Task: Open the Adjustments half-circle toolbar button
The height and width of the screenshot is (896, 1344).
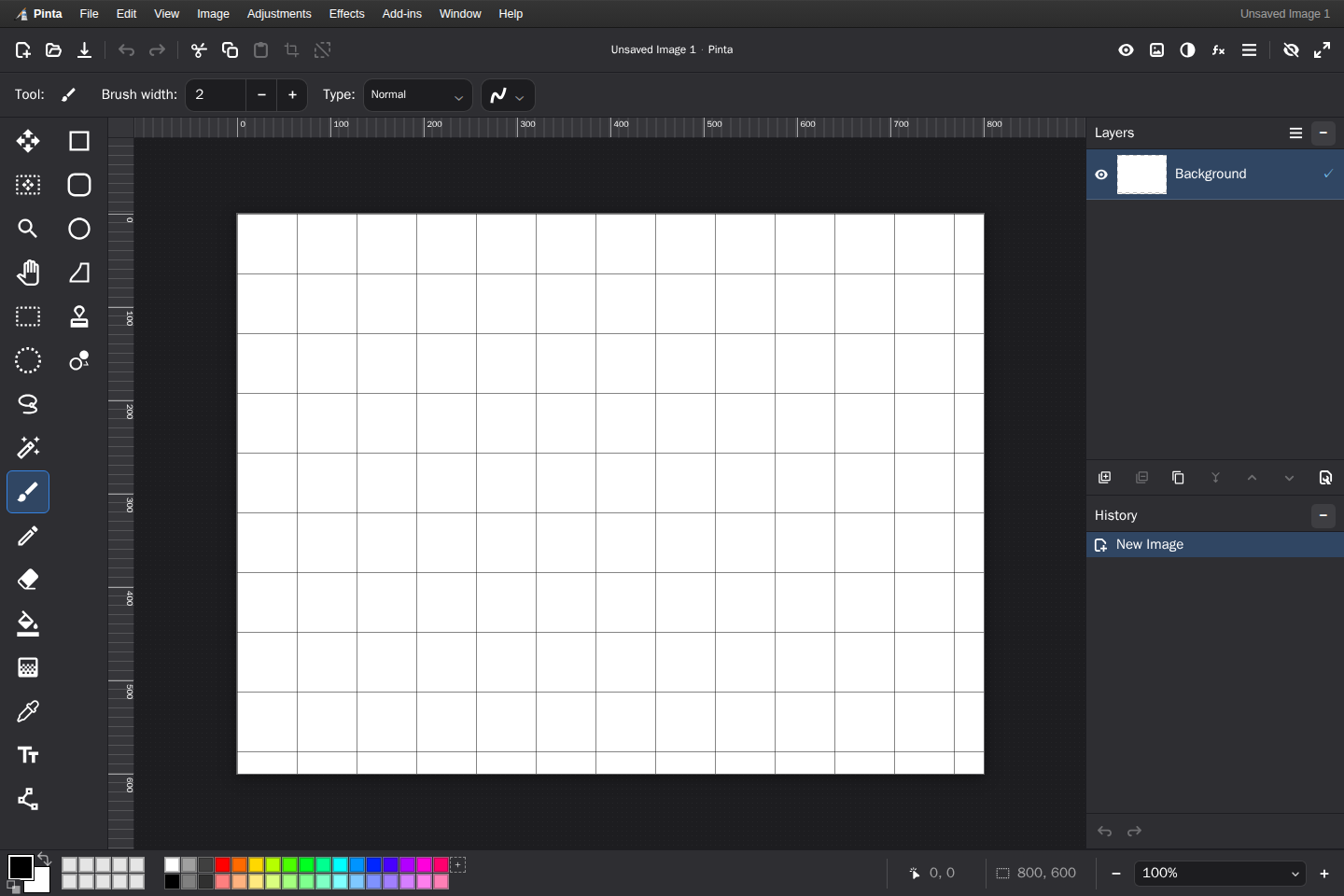Action: (1187, 50)
